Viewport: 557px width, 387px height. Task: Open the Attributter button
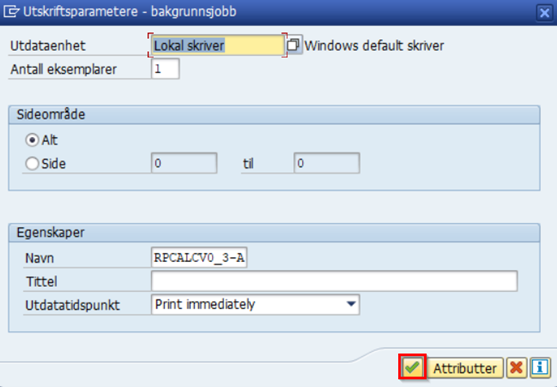point(465,368)
